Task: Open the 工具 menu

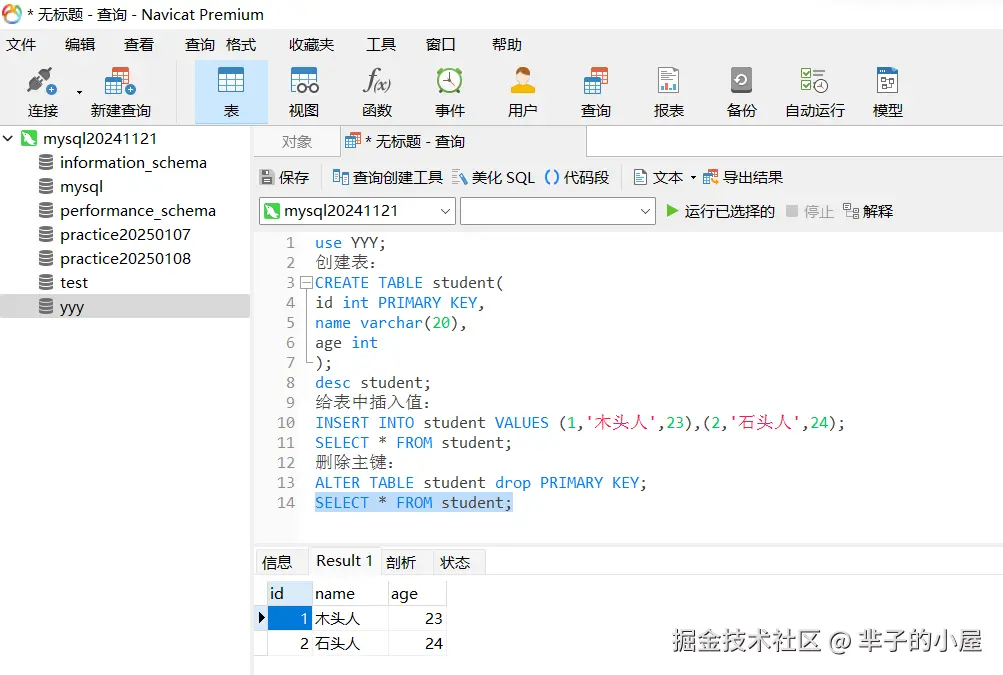Action: [x=381, y=45]
